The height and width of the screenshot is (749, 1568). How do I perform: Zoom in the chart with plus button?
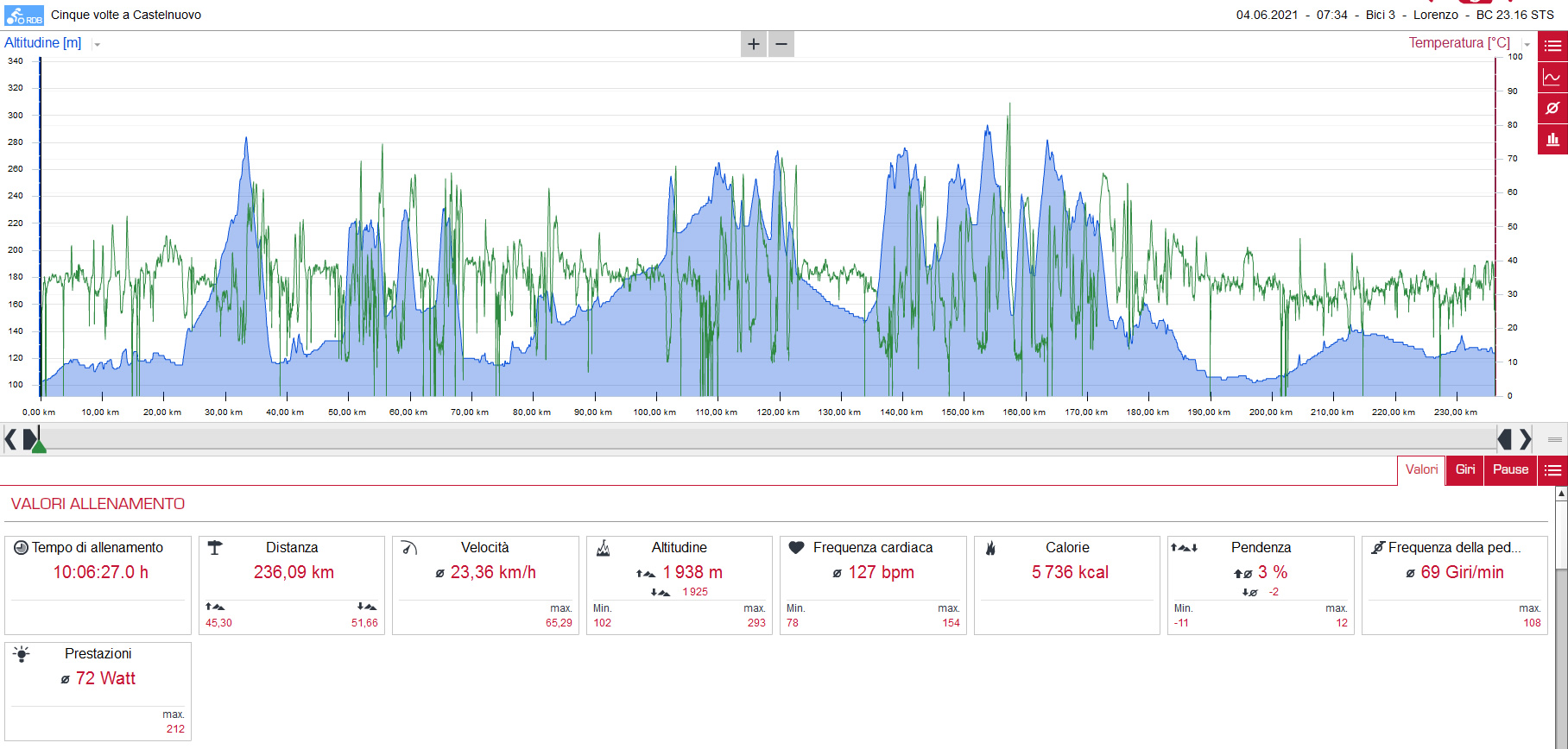point(754,44)
